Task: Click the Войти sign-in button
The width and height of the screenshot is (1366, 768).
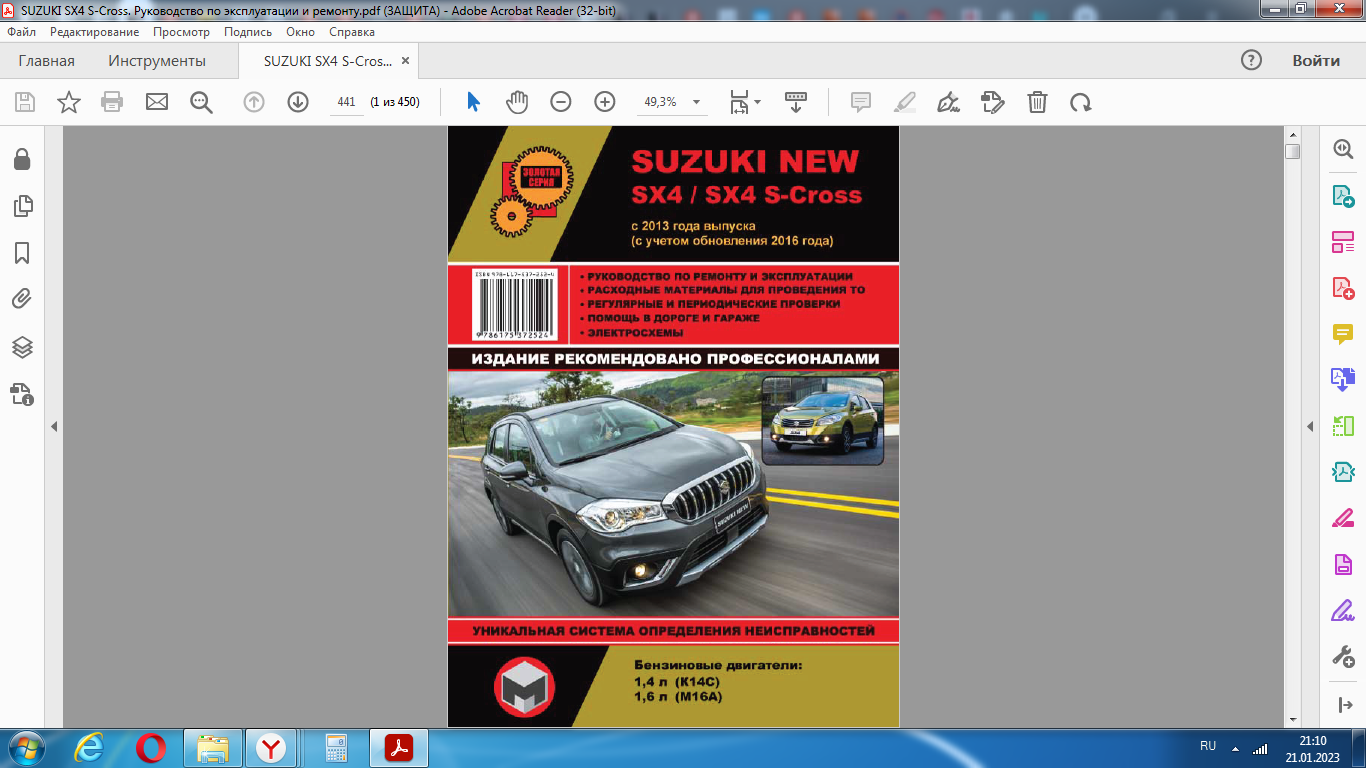Action: (1315, 61)
